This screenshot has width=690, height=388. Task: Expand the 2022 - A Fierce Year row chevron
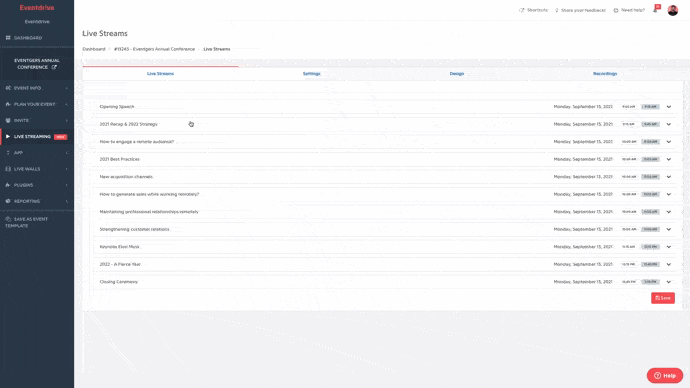[668, 264]
